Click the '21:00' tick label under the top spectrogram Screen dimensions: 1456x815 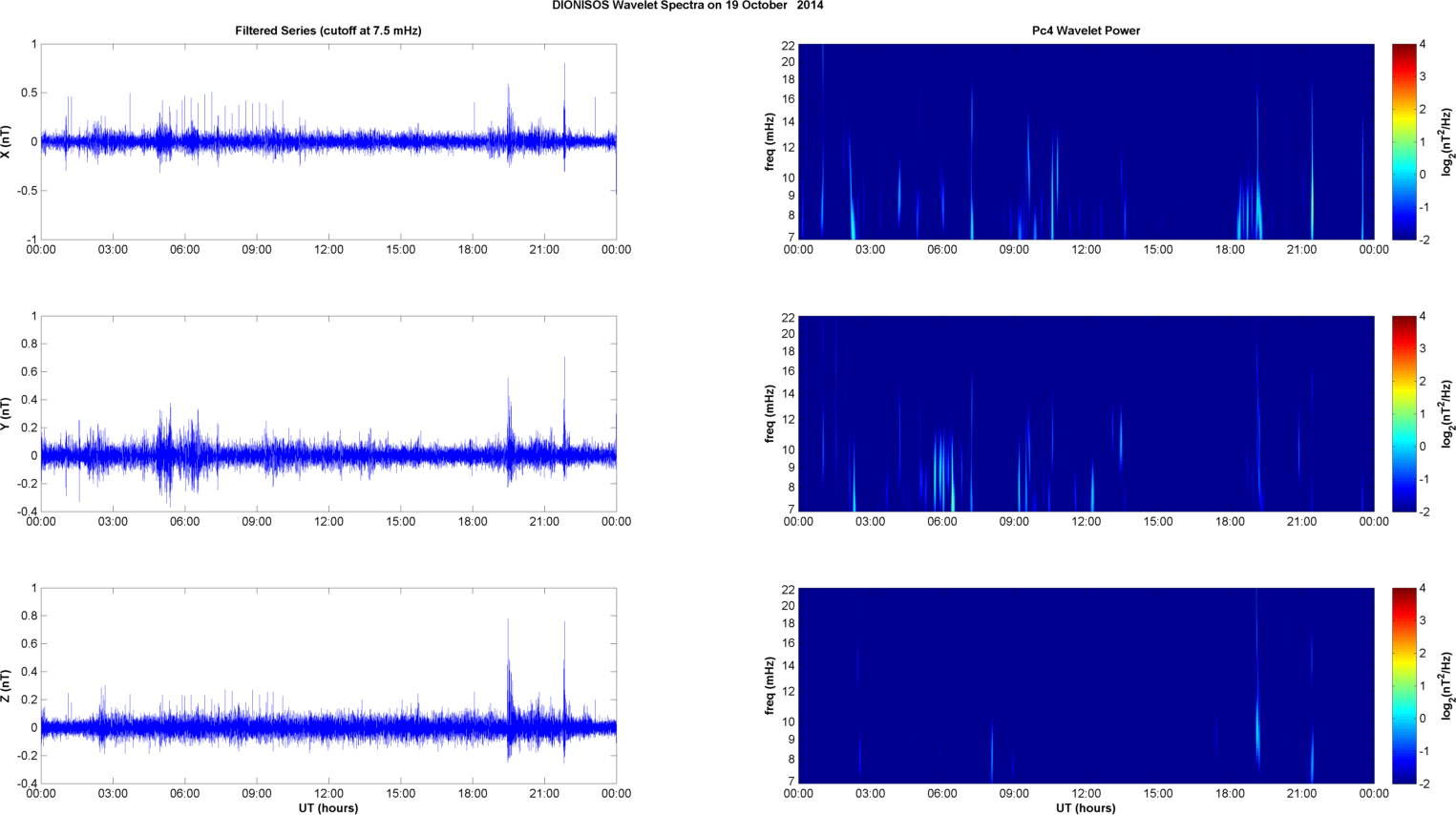coord(1301,250)
